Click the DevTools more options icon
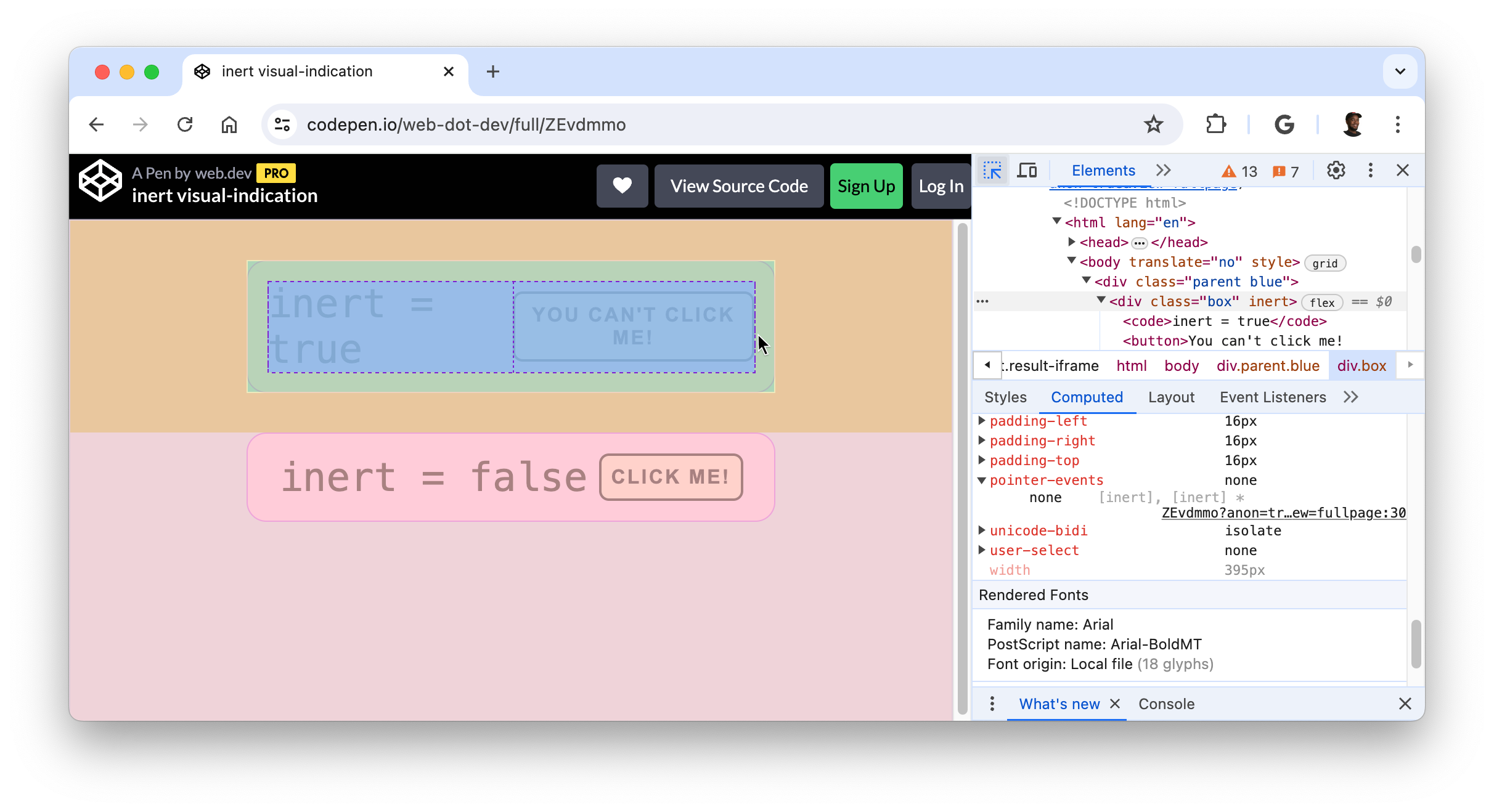Screen dimensions: 1494x812 pyautogui.click(x=1370, y=170)
